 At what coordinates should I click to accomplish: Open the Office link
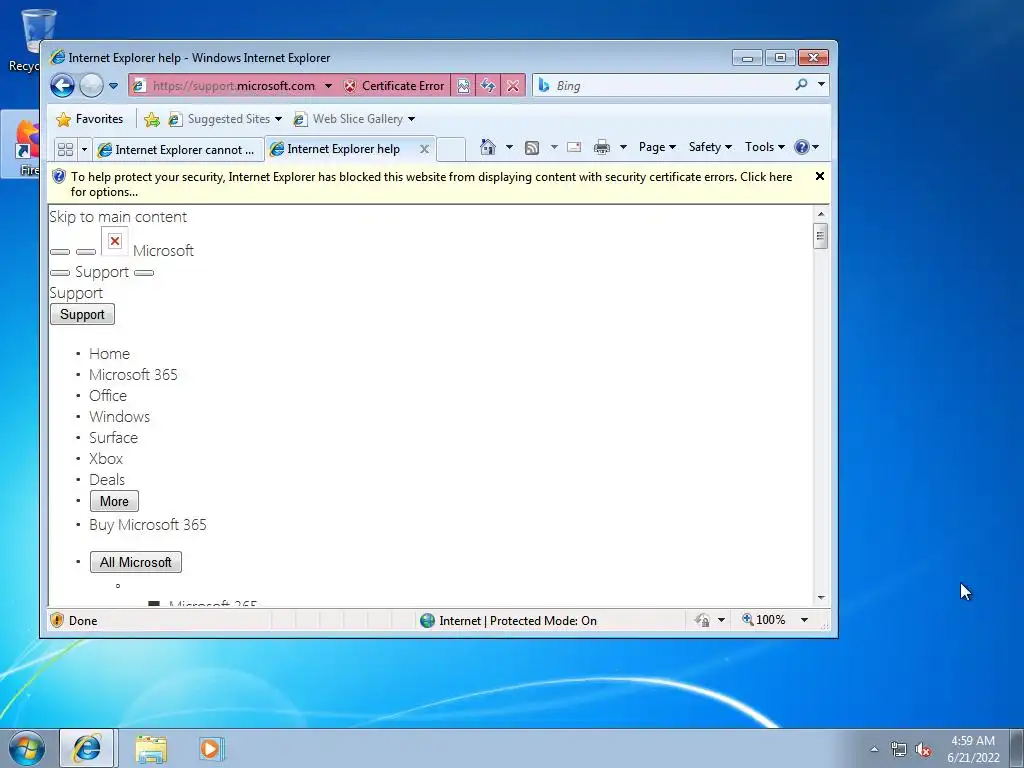coord(108,395)
